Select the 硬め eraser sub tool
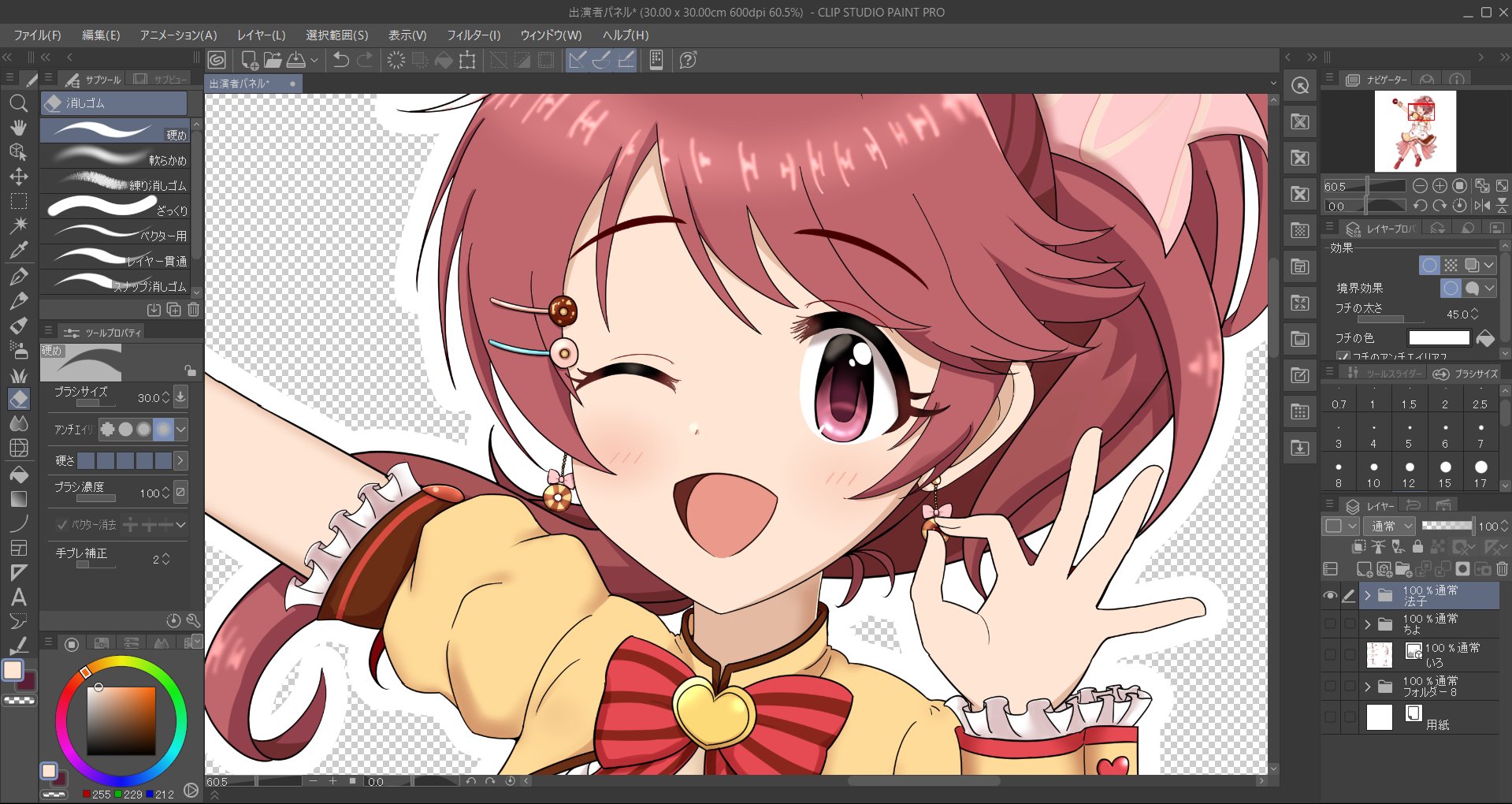The height and width of the screenshot is (804, 1512). tap(116, 131)
